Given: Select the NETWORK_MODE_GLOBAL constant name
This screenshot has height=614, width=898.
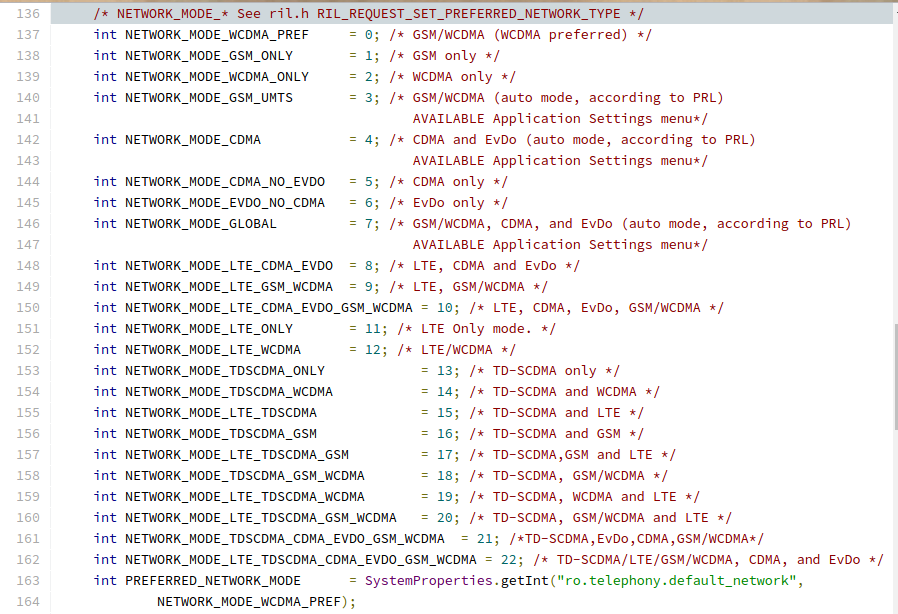Looking at the screenshot, I should pyautogui.click(x=200, y=224).
